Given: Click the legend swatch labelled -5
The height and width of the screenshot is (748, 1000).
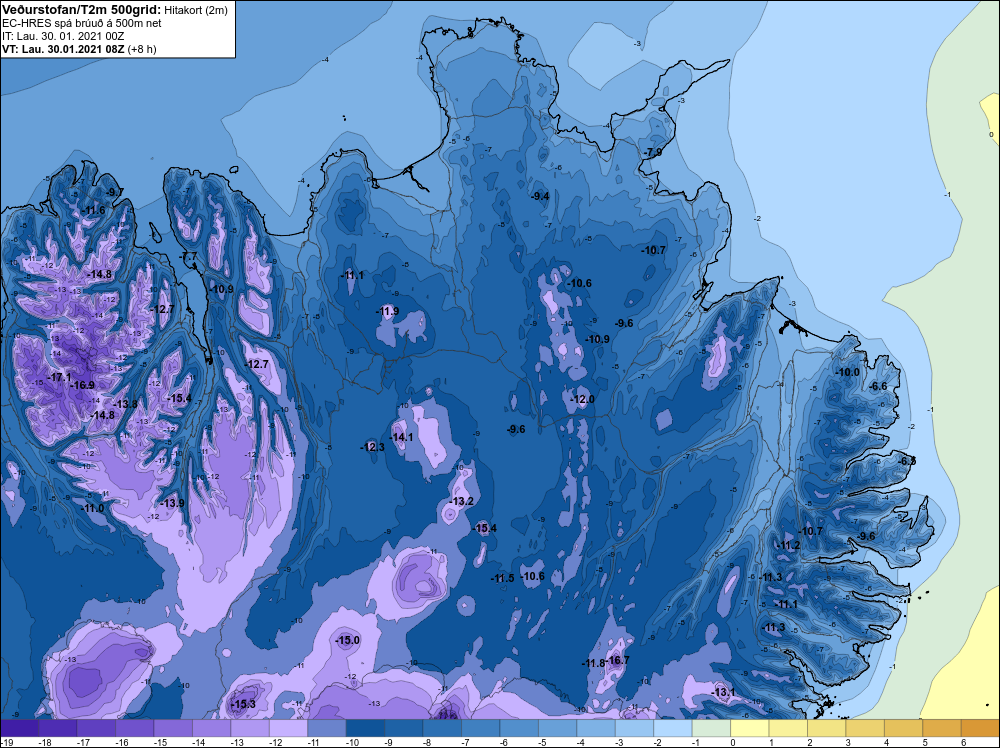Looking at the screenshot, I should [557, 728].
